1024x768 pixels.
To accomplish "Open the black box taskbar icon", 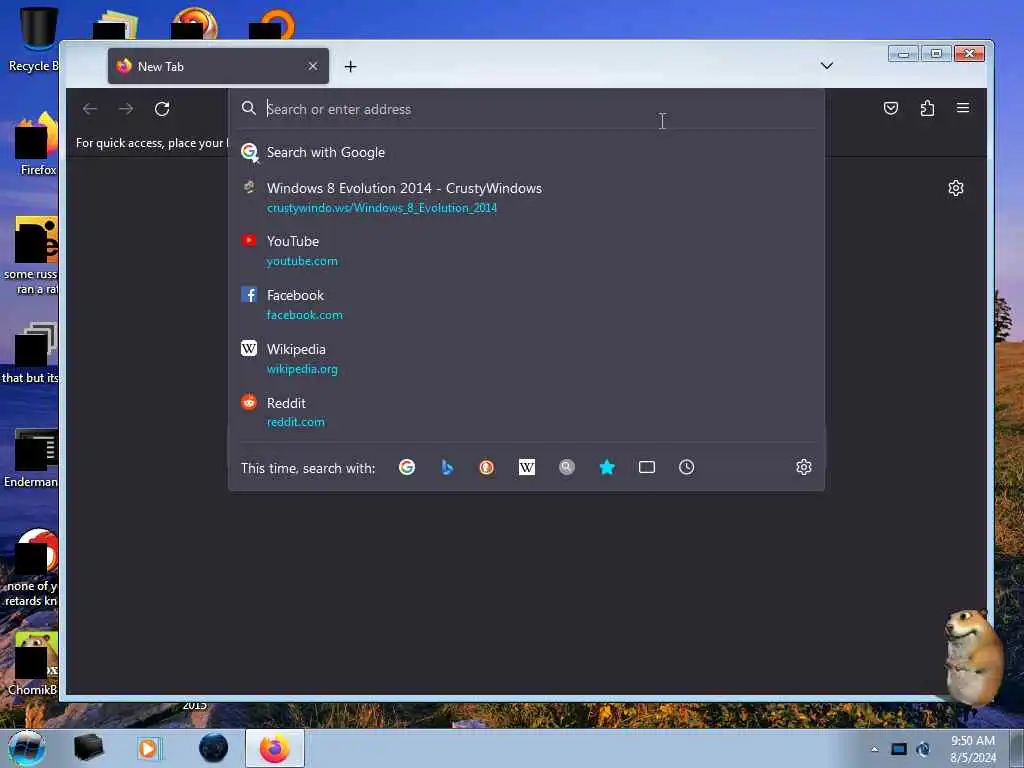I will [88, 748].
